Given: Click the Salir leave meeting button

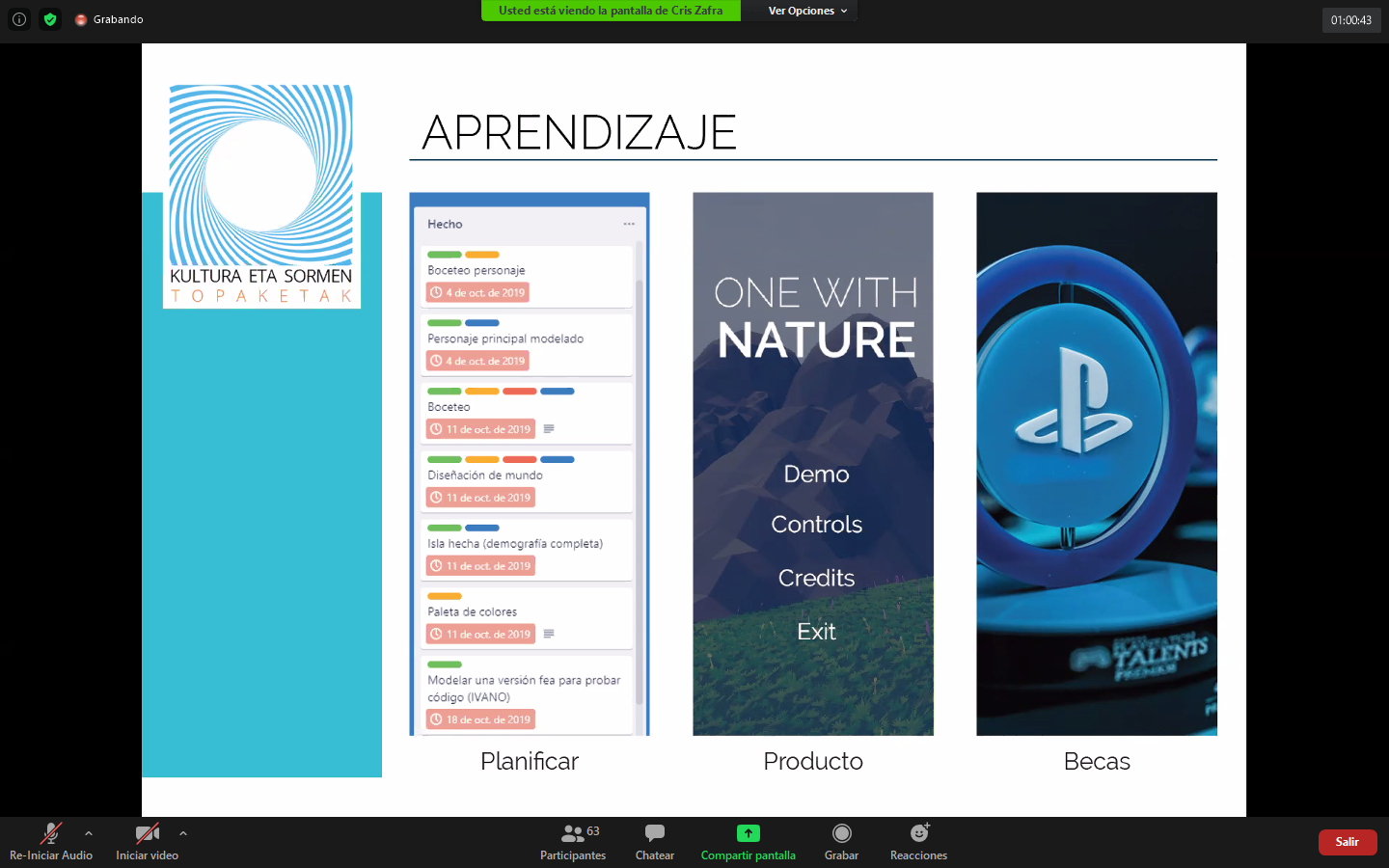Looking at the screenshot, I should click(x=1347, y=842).
